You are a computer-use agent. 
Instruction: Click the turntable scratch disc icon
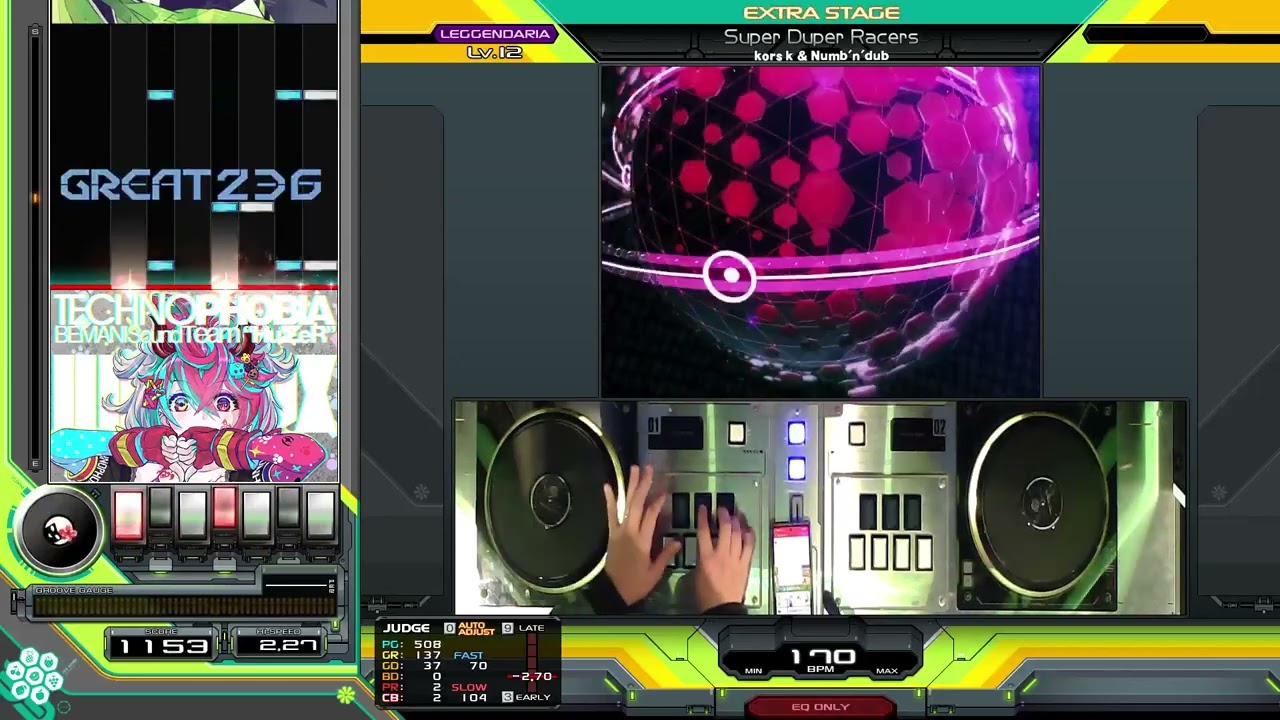(59, 531)
